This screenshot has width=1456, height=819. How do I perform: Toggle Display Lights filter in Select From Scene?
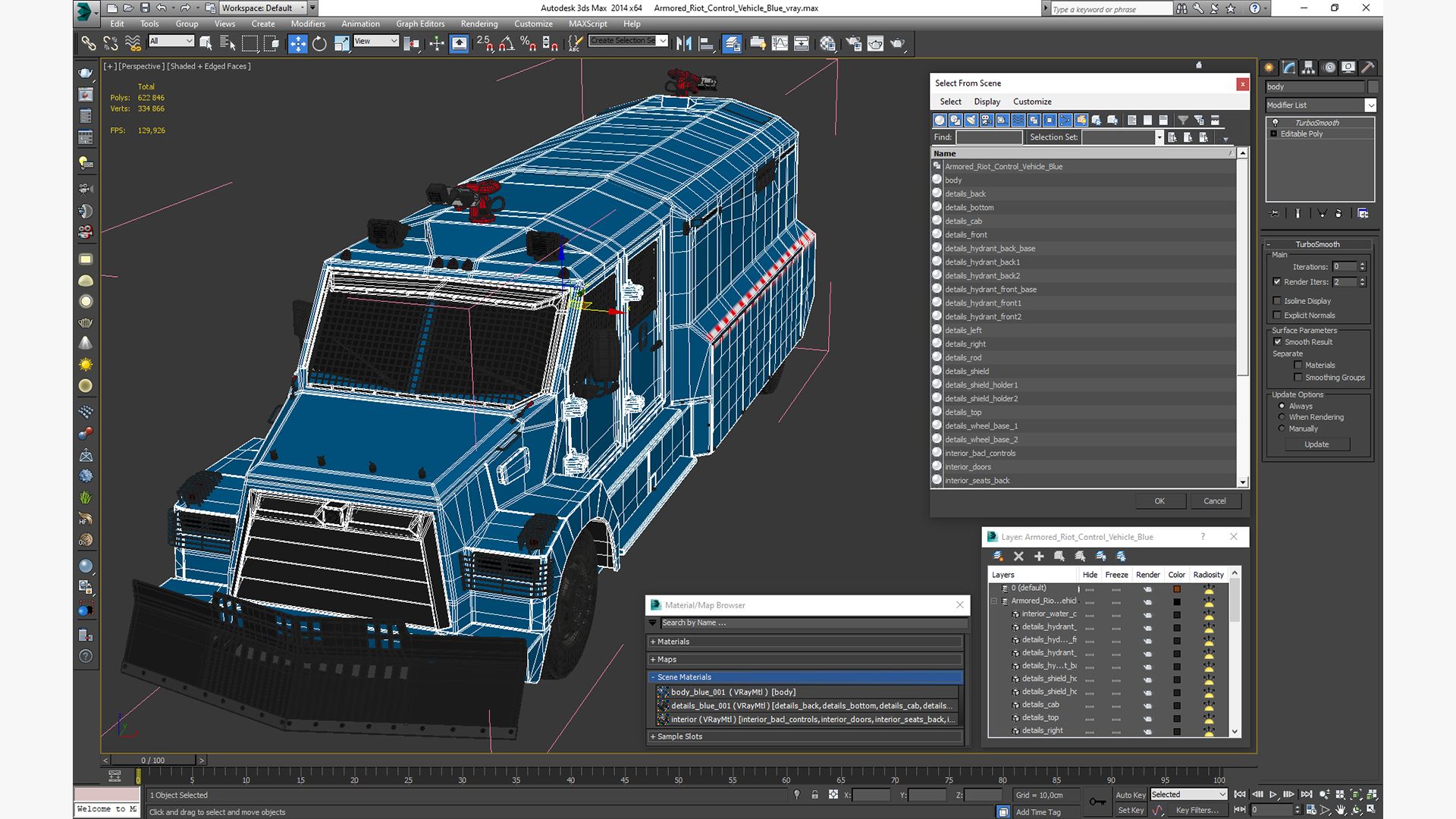pos(971,121)
